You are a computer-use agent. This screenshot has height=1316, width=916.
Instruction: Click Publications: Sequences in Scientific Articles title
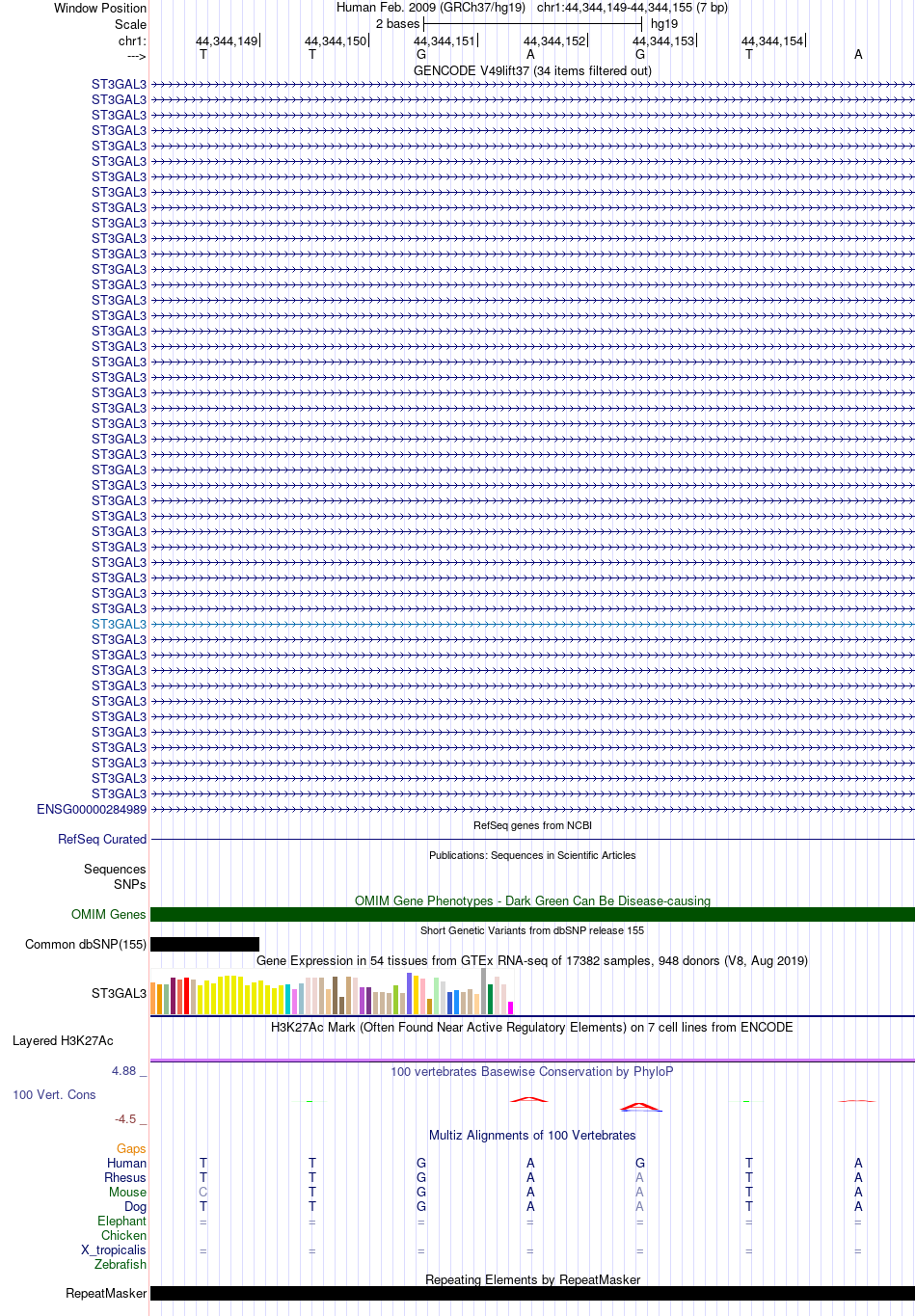click(532, 855)
